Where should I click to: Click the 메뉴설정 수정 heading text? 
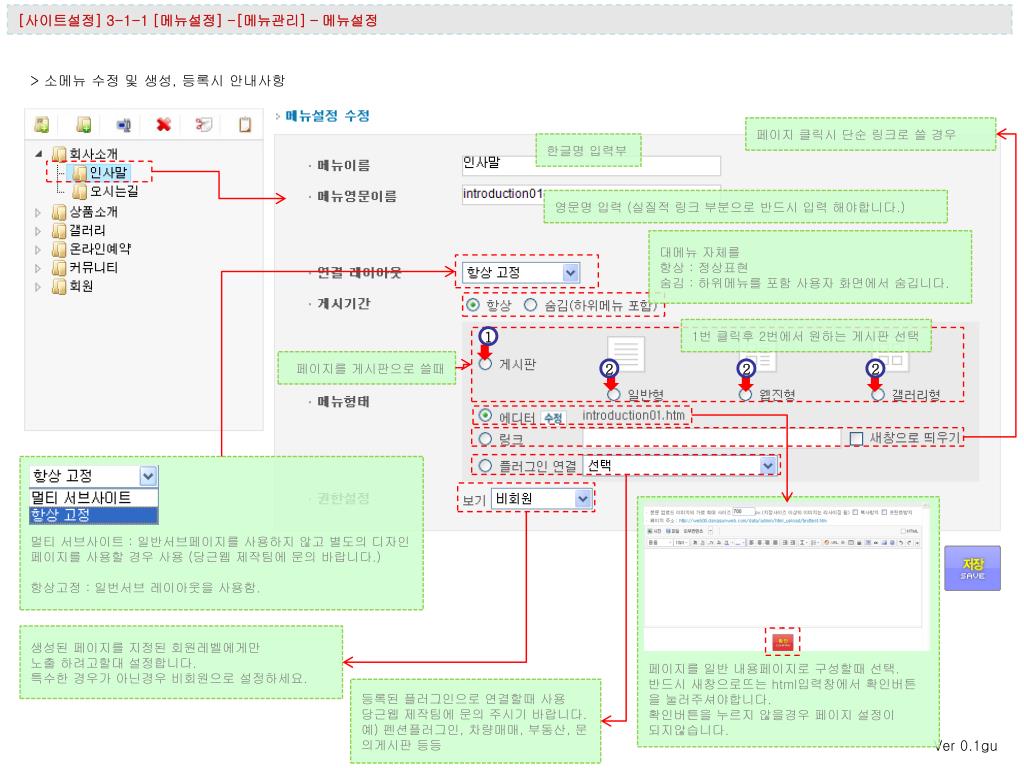pyautogui.click(x=327, y=116)
